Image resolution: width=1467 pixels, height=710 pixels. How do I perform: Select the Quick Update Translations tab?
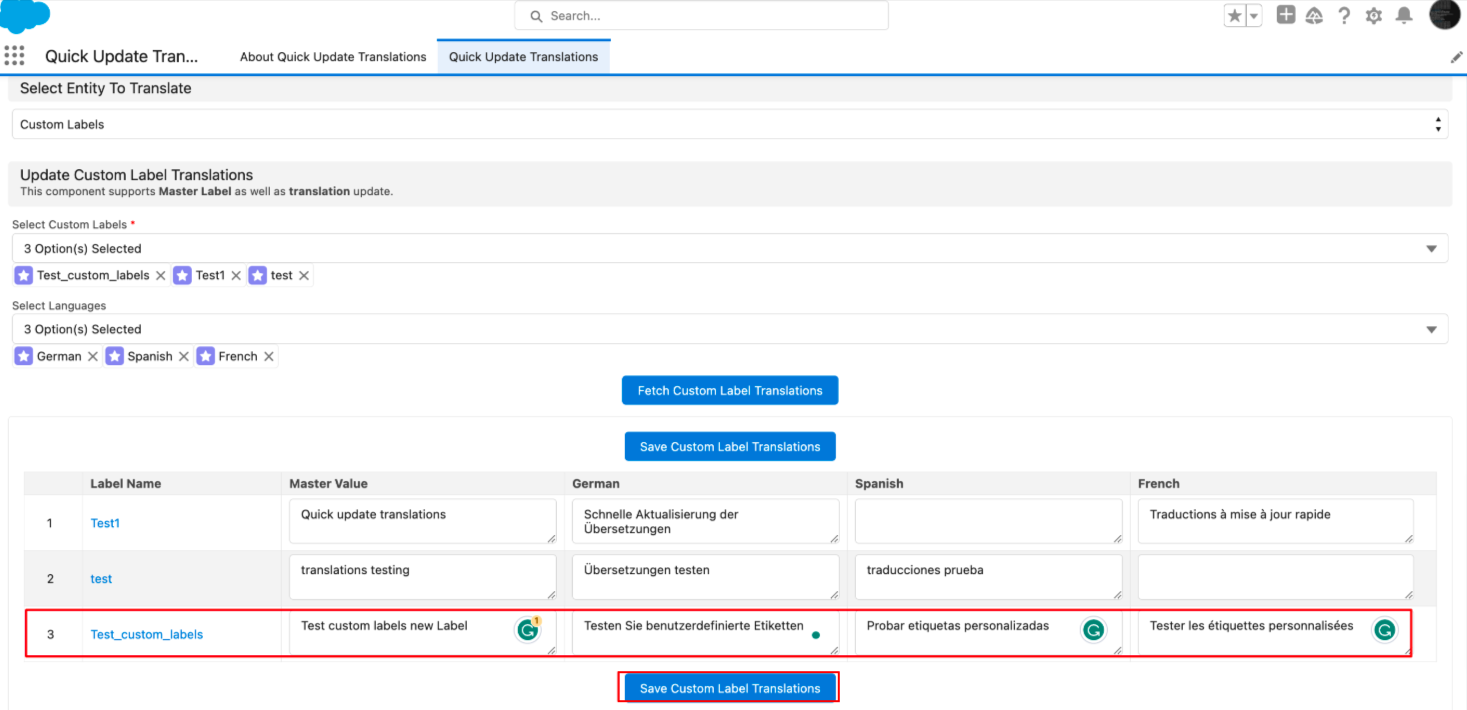pyautogui.click(x=524, y=57)
